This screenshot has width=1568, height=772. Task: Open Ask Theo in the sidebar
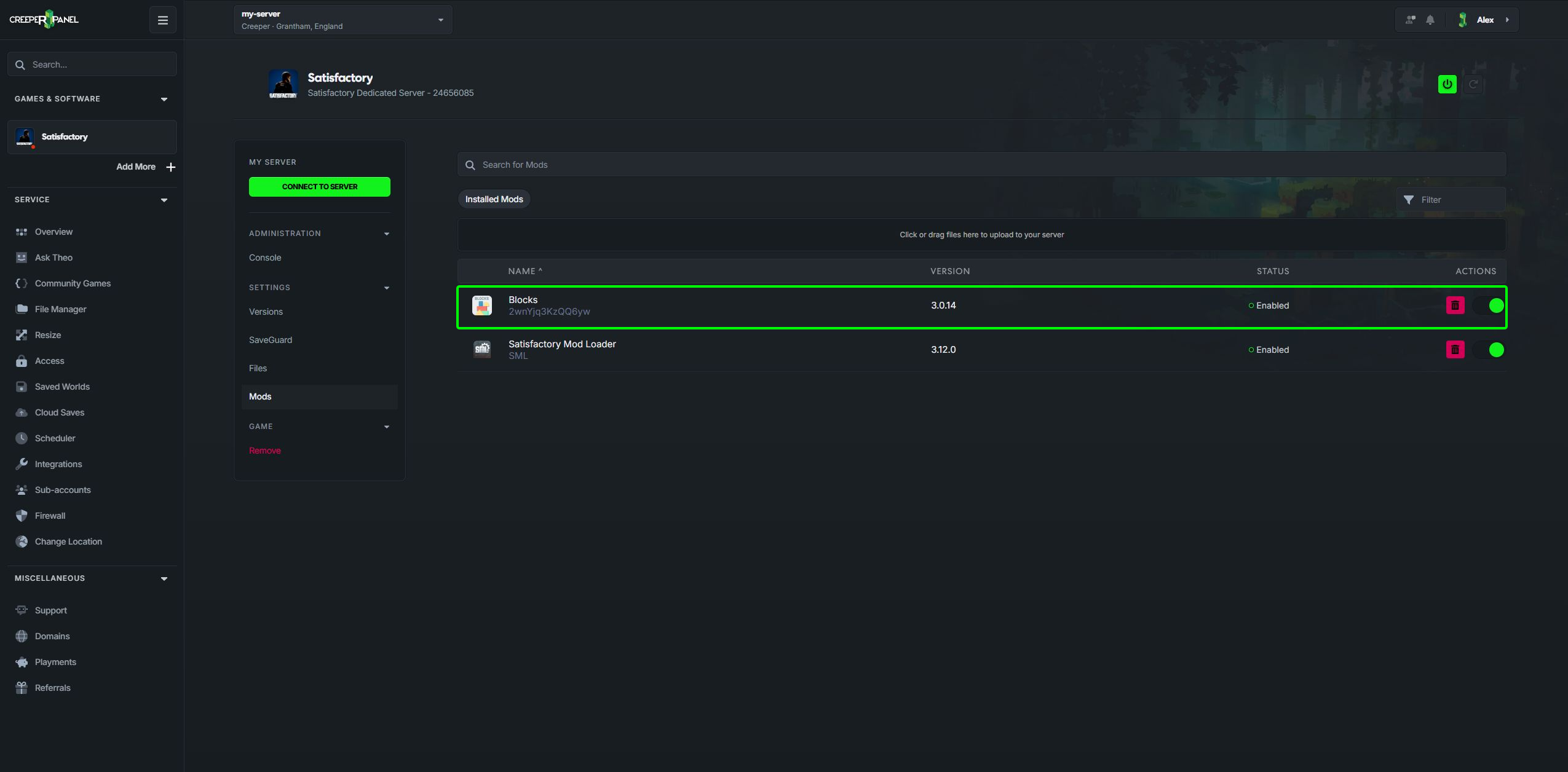pos(53,258)
